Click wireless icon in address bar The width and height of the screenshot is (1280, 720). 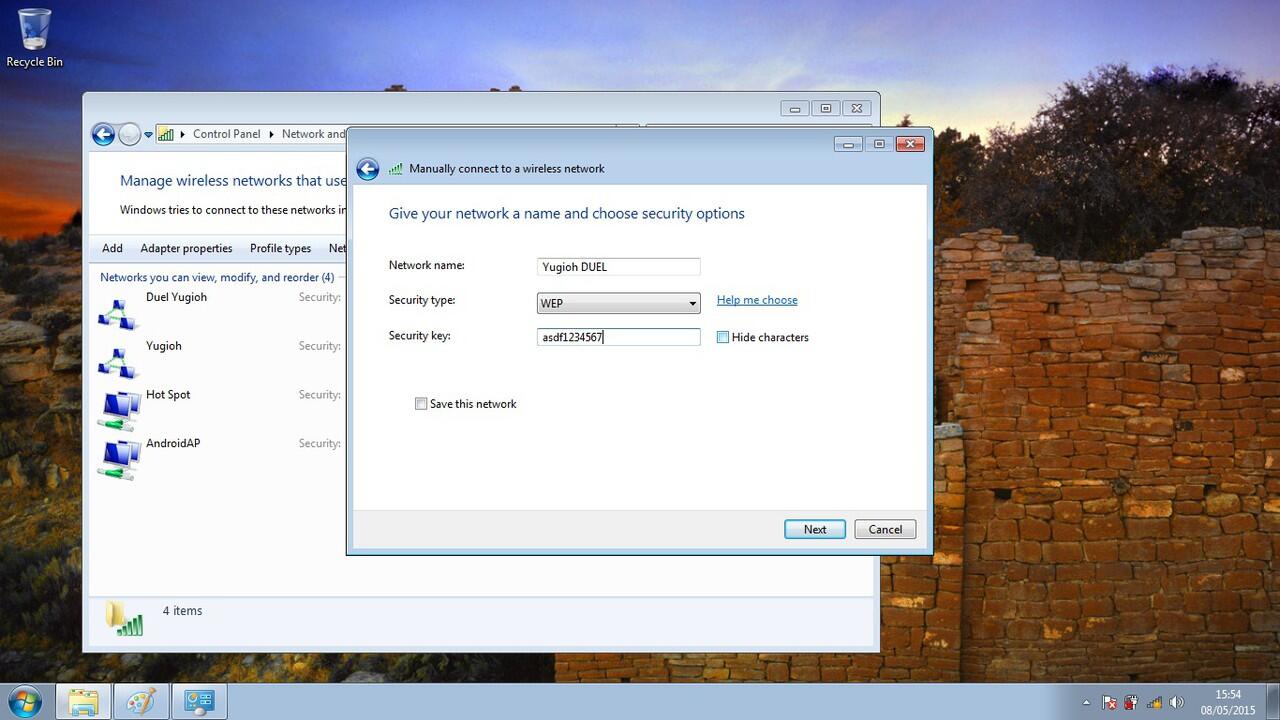coord(166,134)
